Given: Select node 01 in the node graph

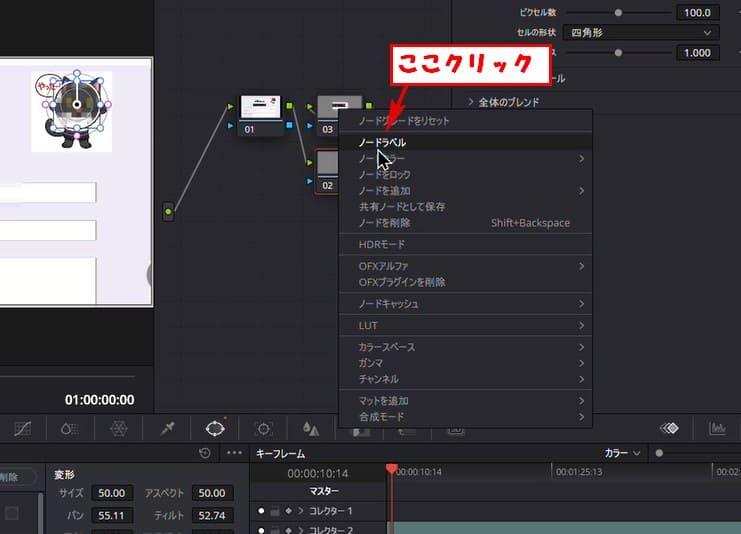Looking at the screenshot, I should point(260,109).
